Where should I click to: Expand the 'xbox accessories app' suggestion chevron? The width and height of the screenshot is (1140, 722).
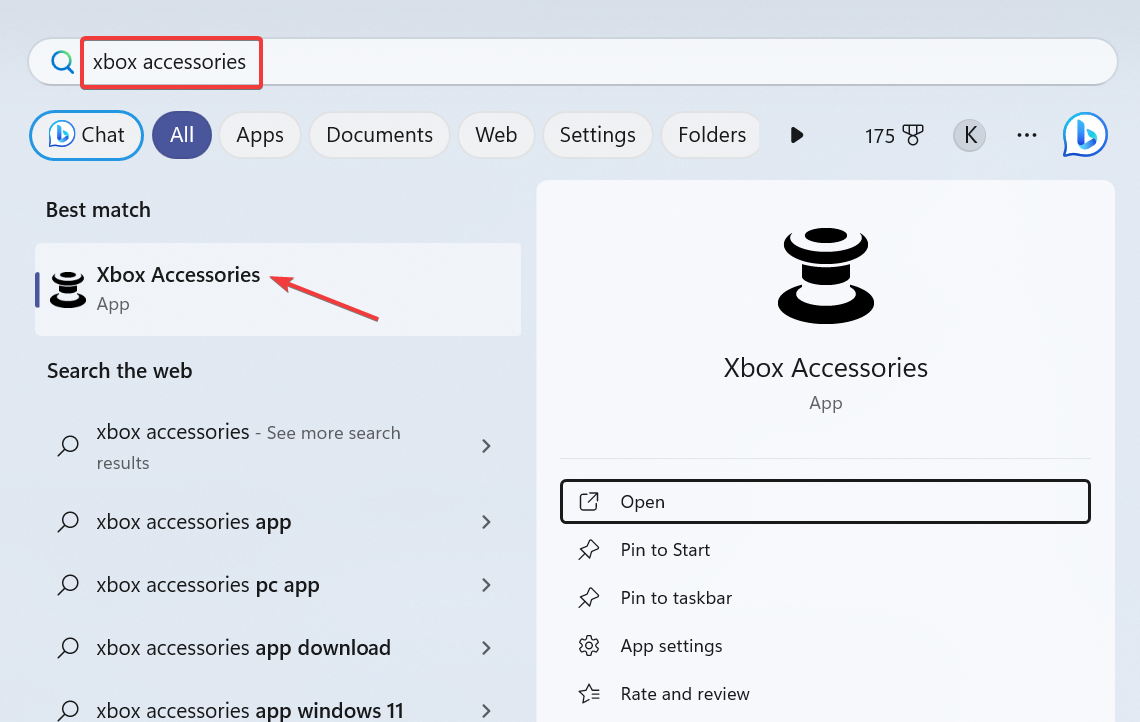(486, 522)
